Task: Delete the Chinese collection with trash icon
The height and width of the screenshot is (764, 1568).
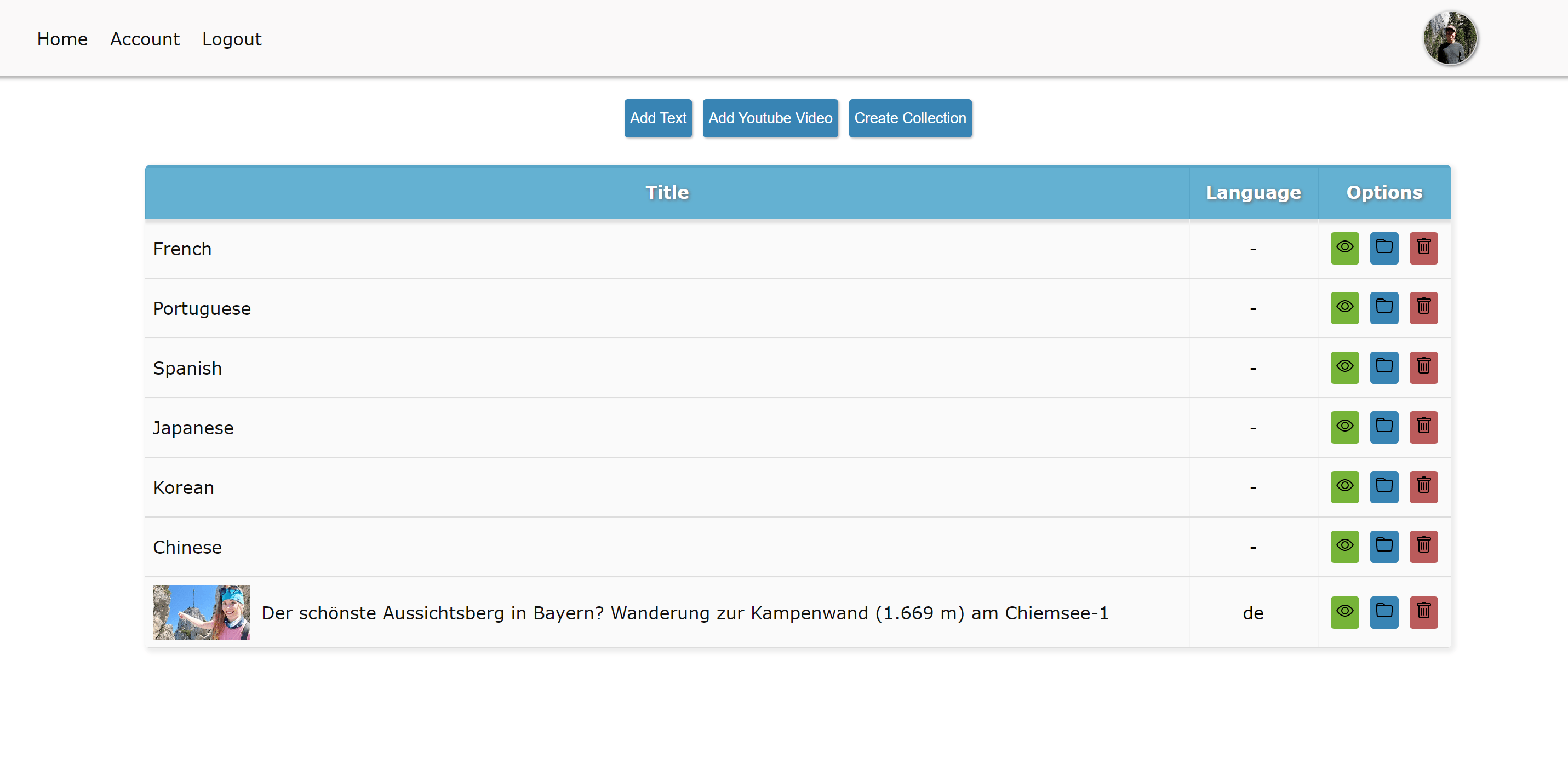Action: 1423,546
